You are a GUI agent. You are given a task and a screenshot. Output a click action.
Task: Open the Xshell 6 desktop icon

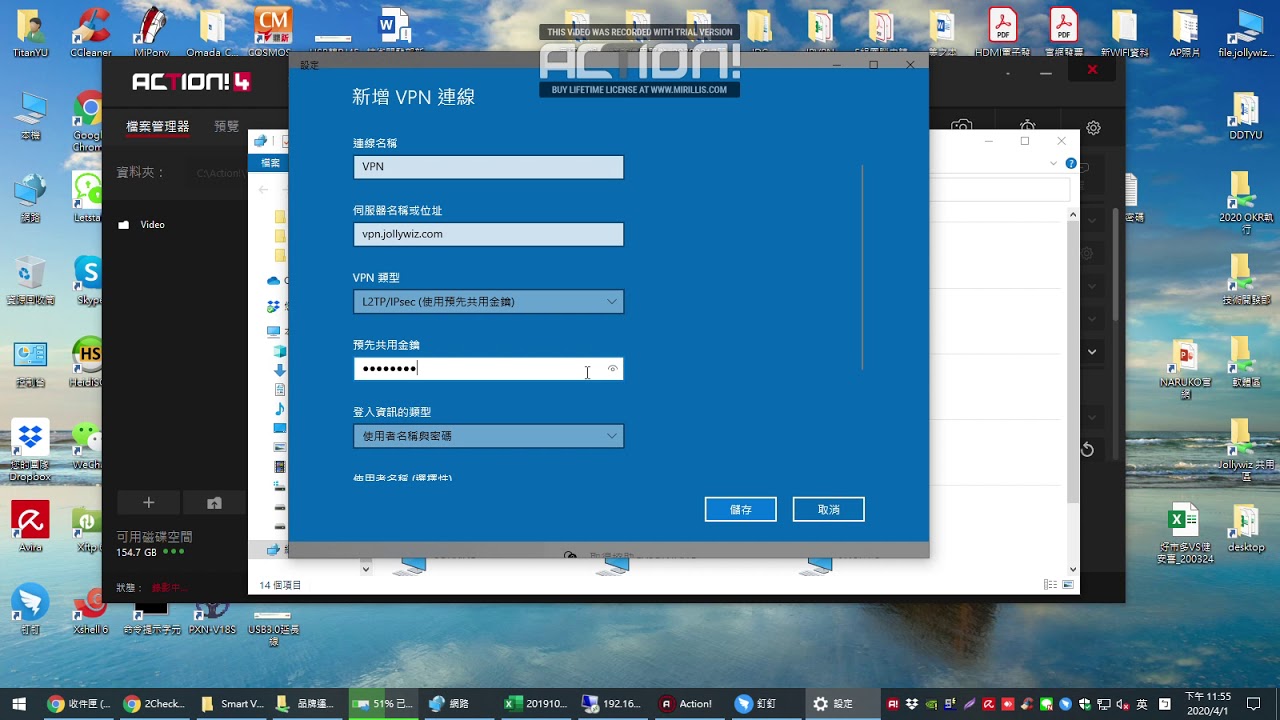click(90, 611)
